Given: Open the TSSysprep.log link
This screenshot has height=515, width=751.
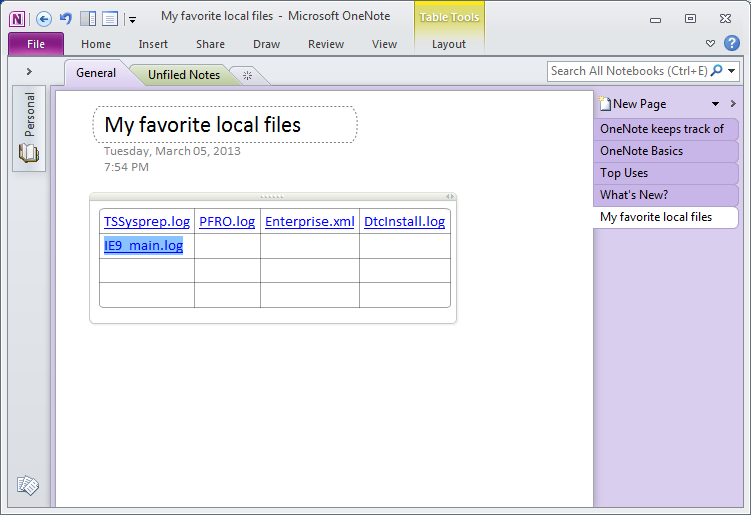Looking at the screenshot, I should pyautogui.click(x=147, y=221).
